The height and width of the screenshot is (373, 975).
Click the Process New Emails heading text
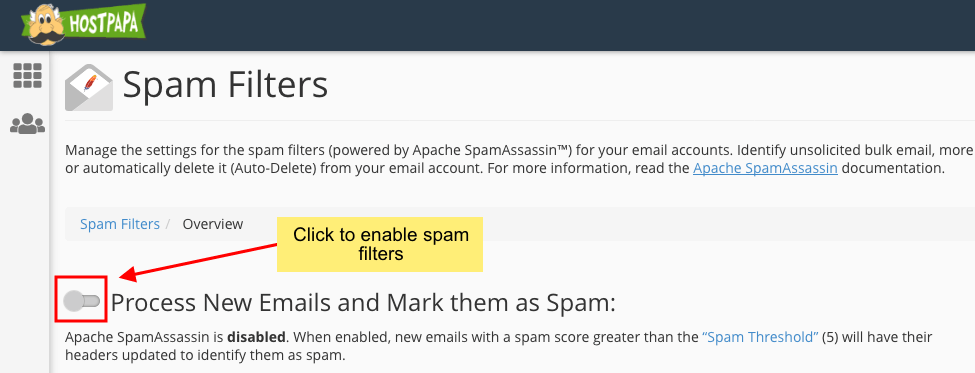tap(363, 303)
